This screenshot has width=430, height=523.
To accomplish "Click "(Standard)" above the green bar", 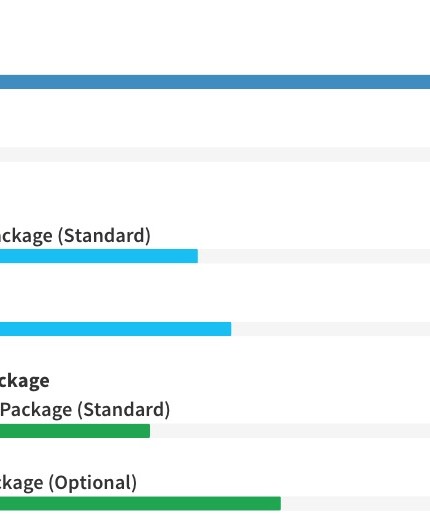I will click(x=124, y=409).
